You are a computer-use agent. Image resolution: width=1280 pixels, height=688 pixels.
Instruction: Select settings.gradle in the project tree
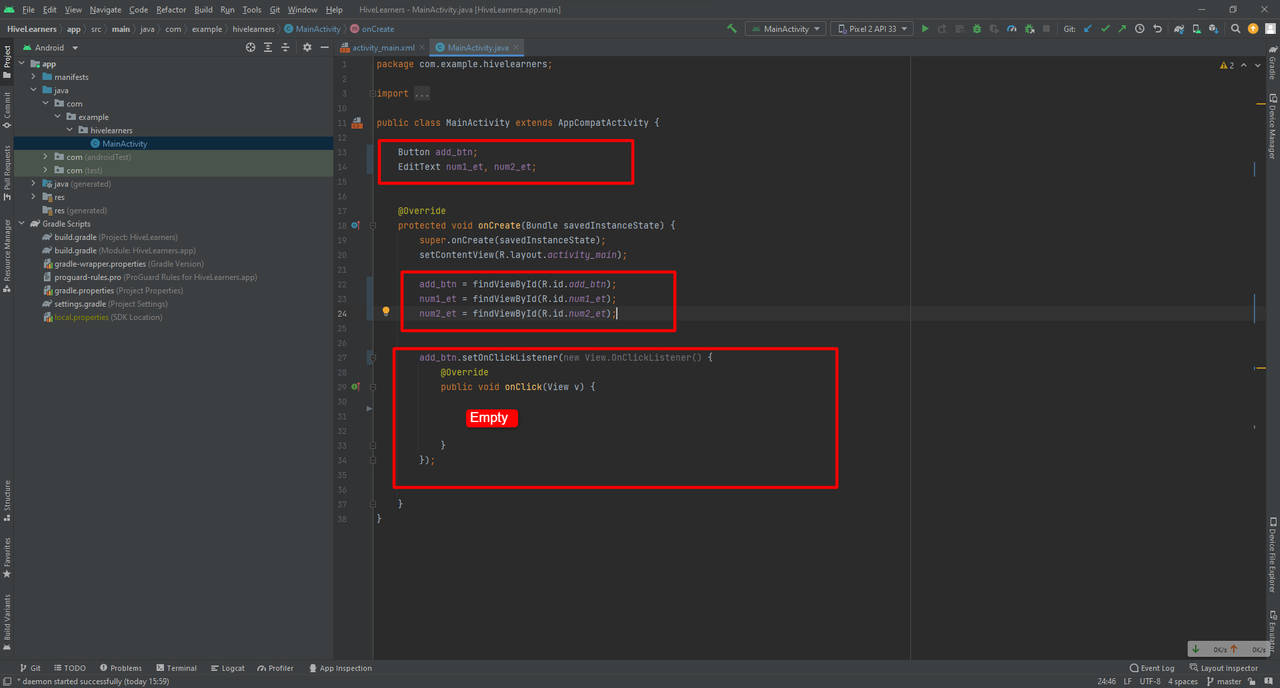(104, 304)
